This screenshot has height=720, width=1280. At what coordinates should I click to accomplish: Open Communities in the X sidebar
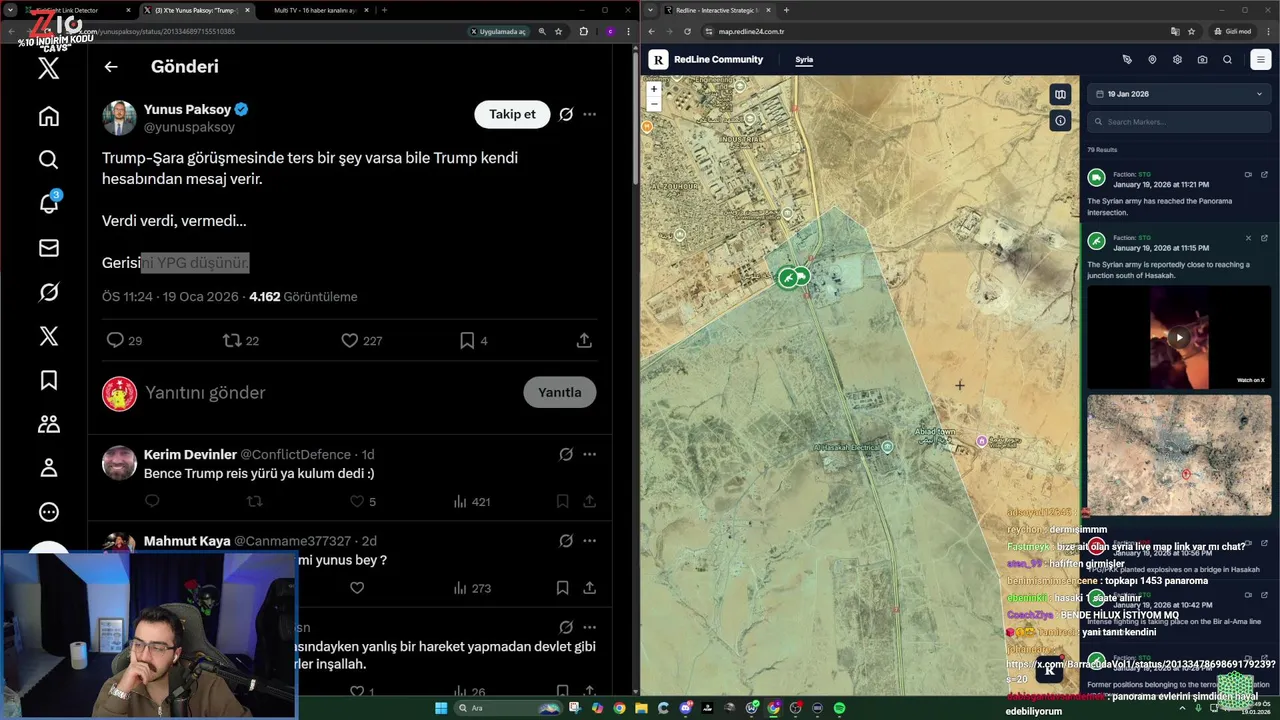48,424
